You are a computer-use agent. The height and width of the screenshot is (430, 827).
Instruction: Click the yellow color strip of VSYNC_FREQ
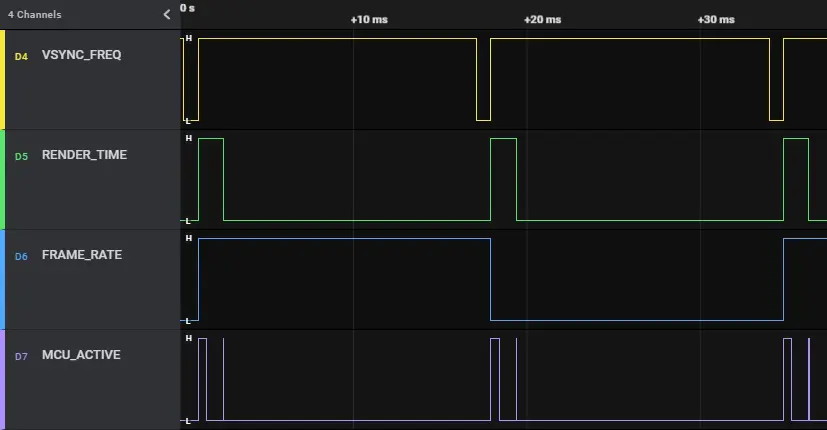point(3,80)
